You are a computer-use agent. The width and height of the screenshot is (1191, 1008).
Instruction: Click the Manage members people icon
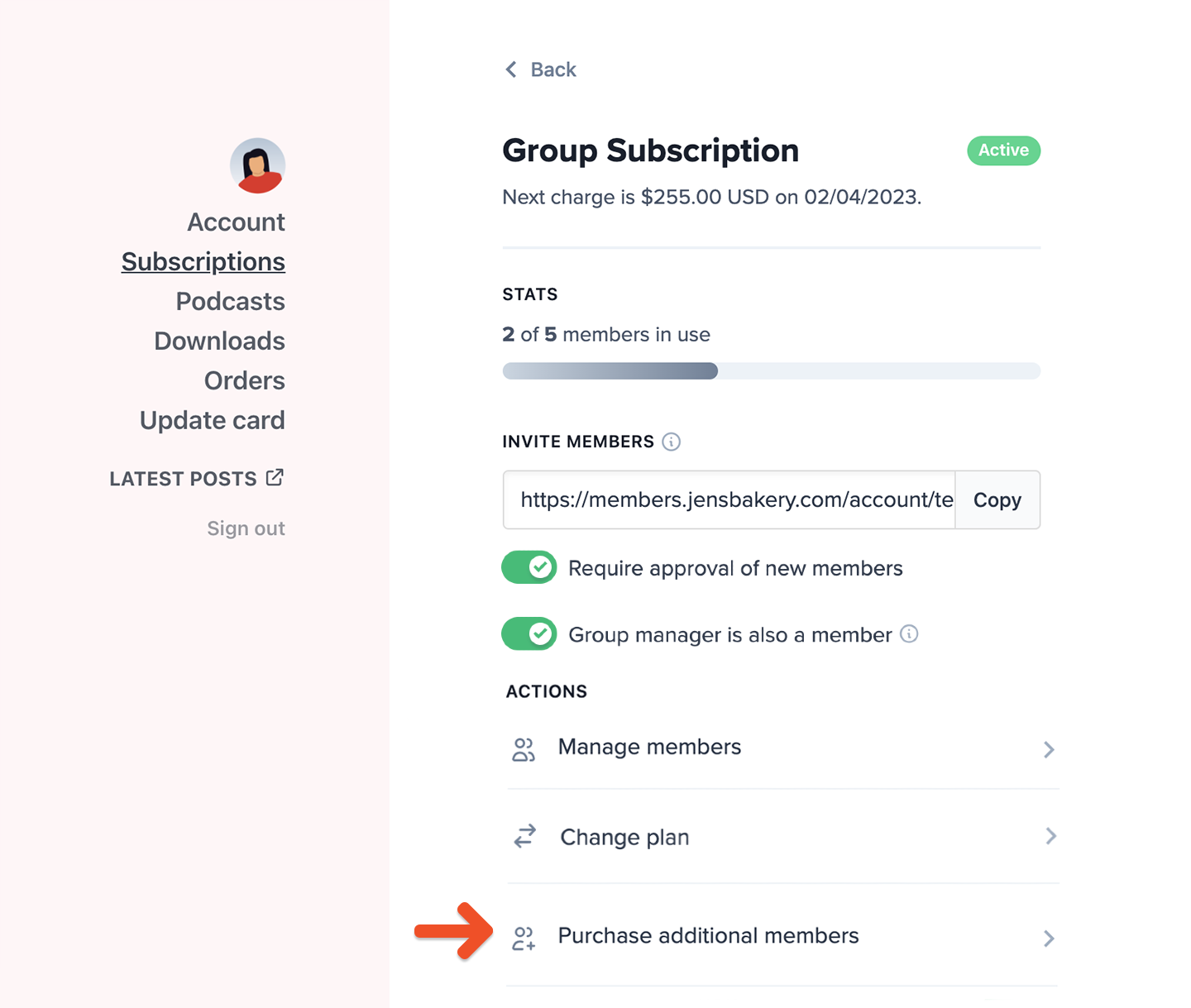click(524, 749)
